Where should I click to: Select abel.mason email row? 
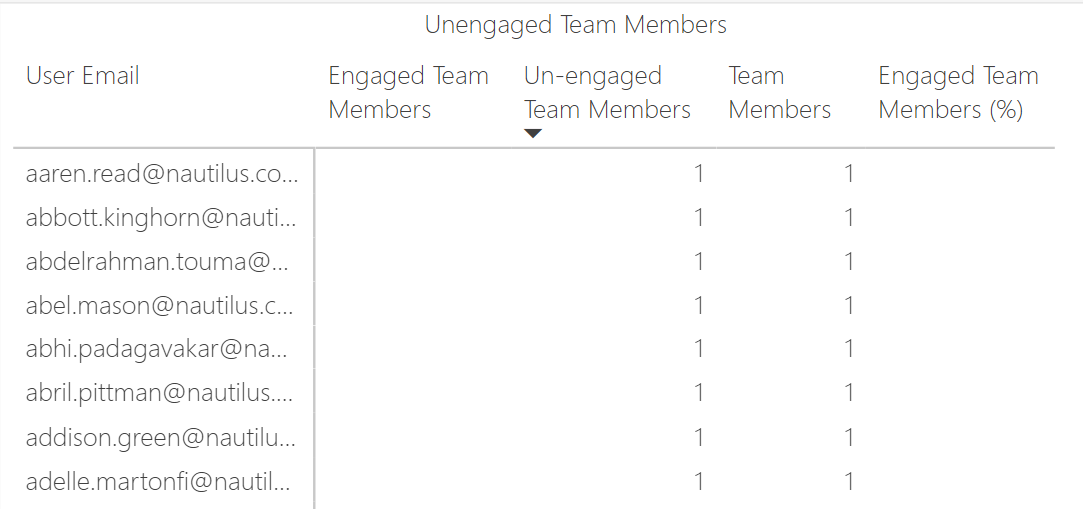click(162, 306)
